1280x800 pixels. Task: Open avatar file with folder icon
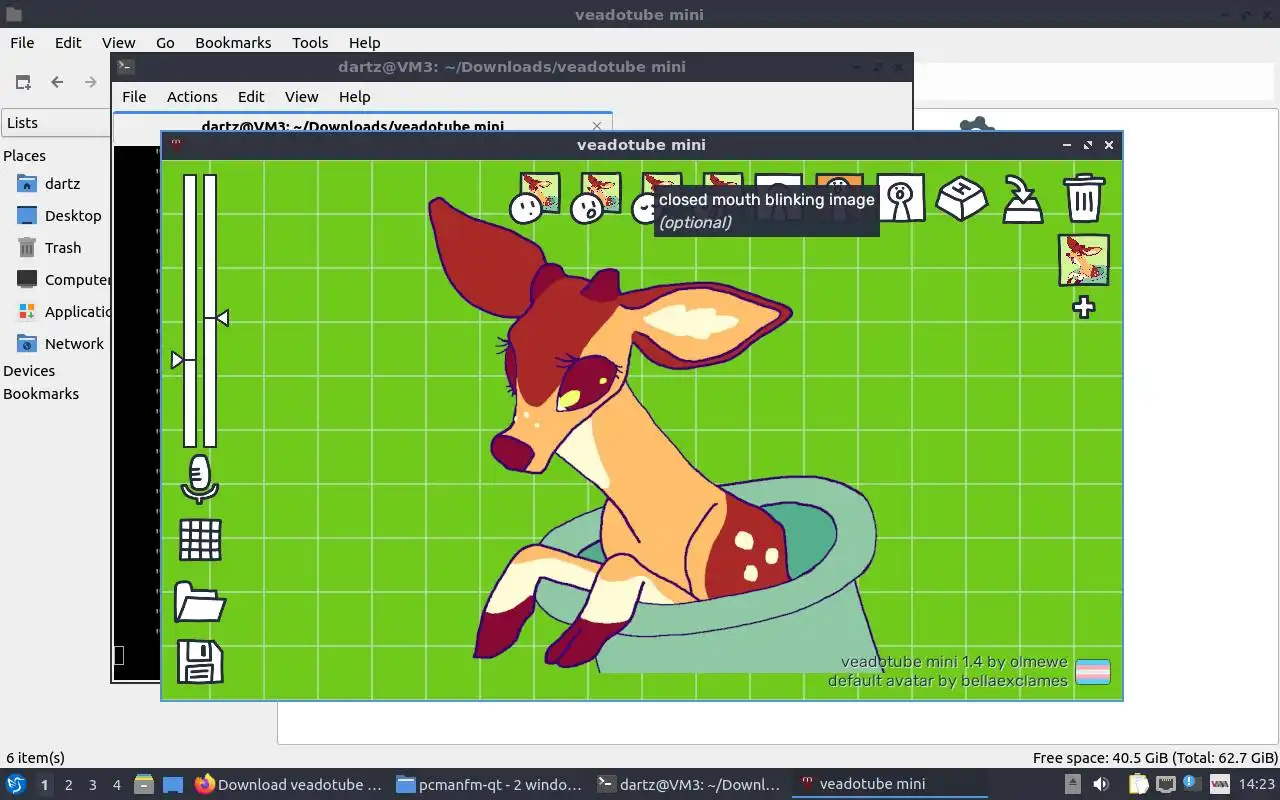[x=199, y=602]
